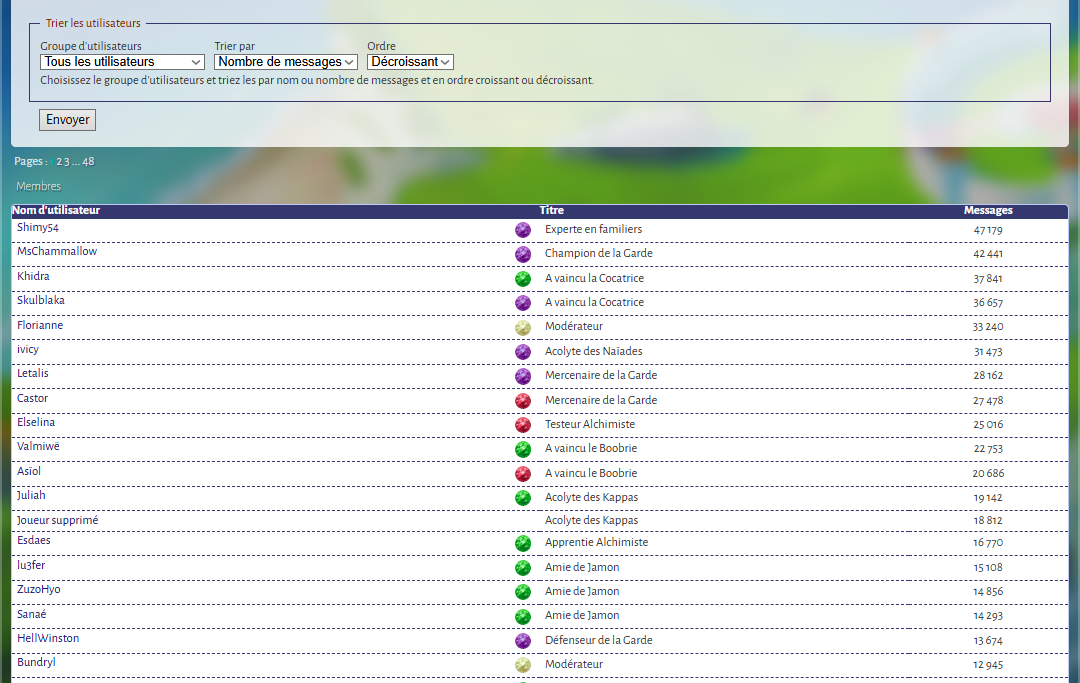Click the purple gem icon in MsChammallow's row

(x=523, y=254)
